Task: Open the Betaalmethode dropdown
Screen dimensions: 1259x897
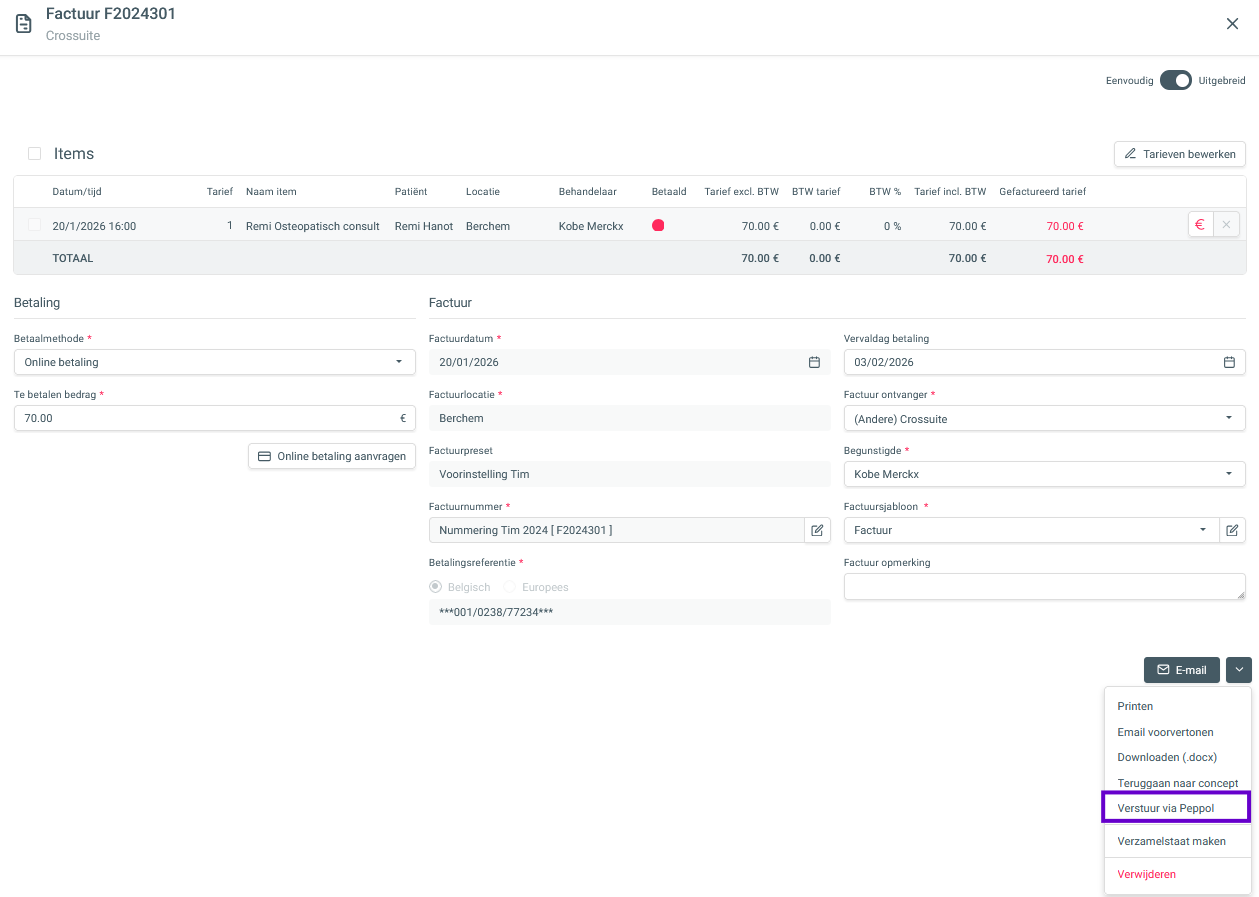Action: [214, 362]
